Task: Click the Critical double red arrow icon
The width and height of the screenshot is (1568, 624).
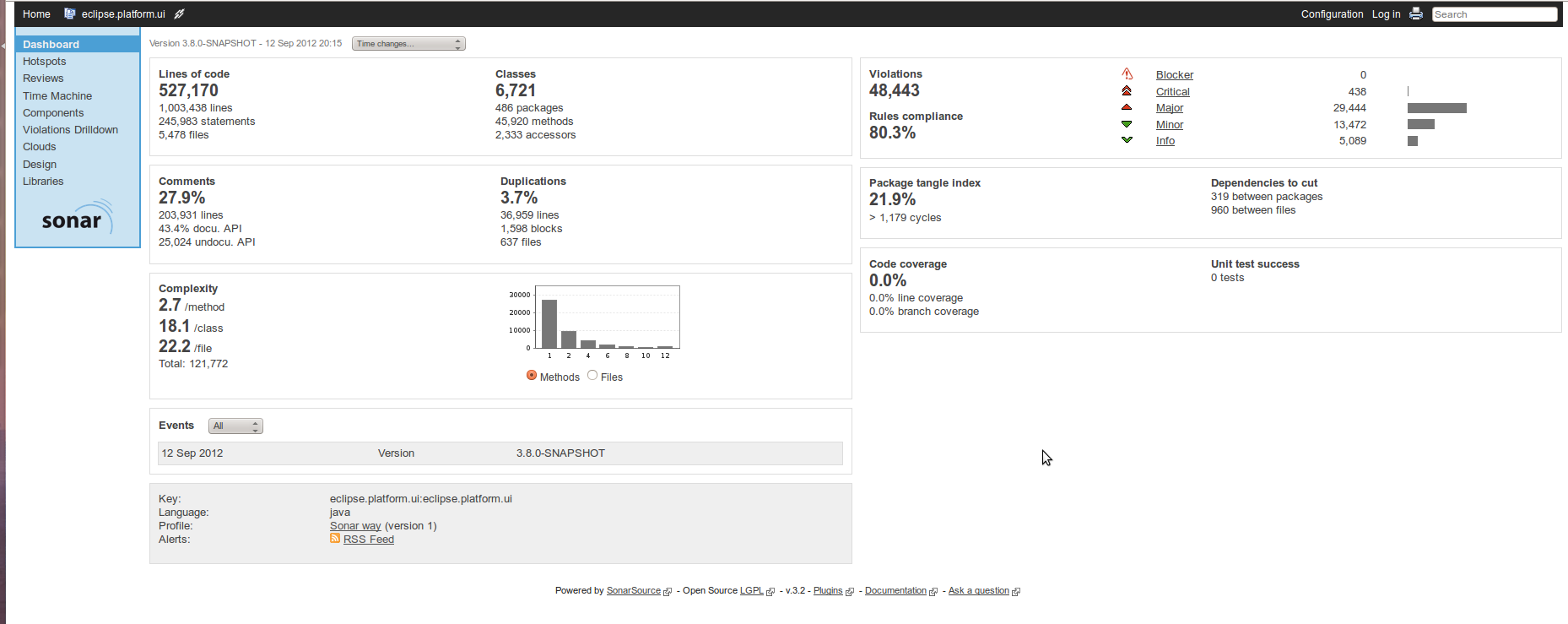Action: click(x=1127, y=91)
